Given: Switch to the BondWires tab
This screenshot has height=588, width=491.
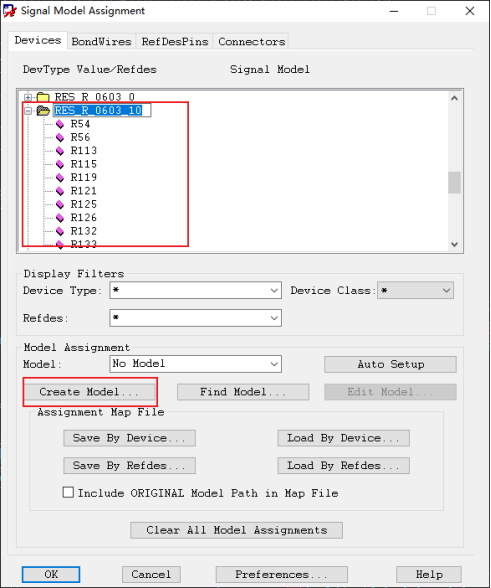Looking at the screenshot, I should (102, 42).
